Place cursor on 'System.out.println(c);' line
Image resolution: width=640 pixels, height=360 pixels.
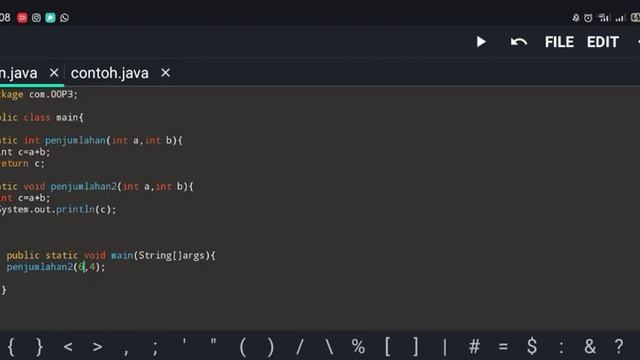(x=58, y=209)
